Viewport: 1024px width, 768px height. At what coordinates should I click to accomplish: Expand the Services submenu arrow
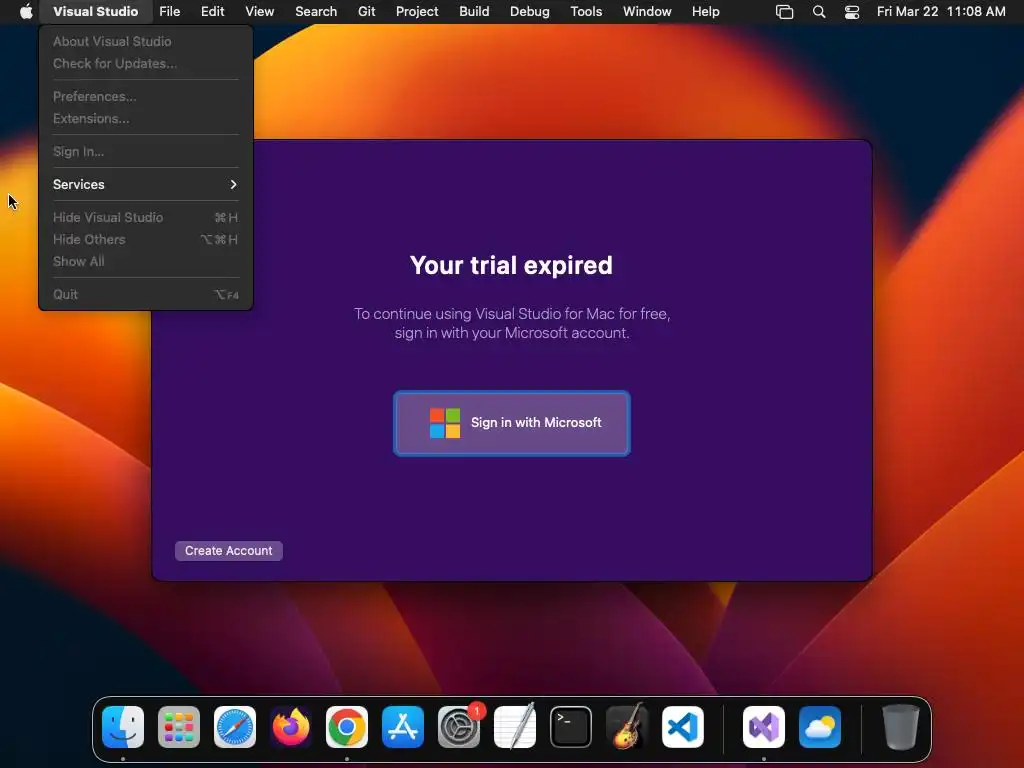233,184
